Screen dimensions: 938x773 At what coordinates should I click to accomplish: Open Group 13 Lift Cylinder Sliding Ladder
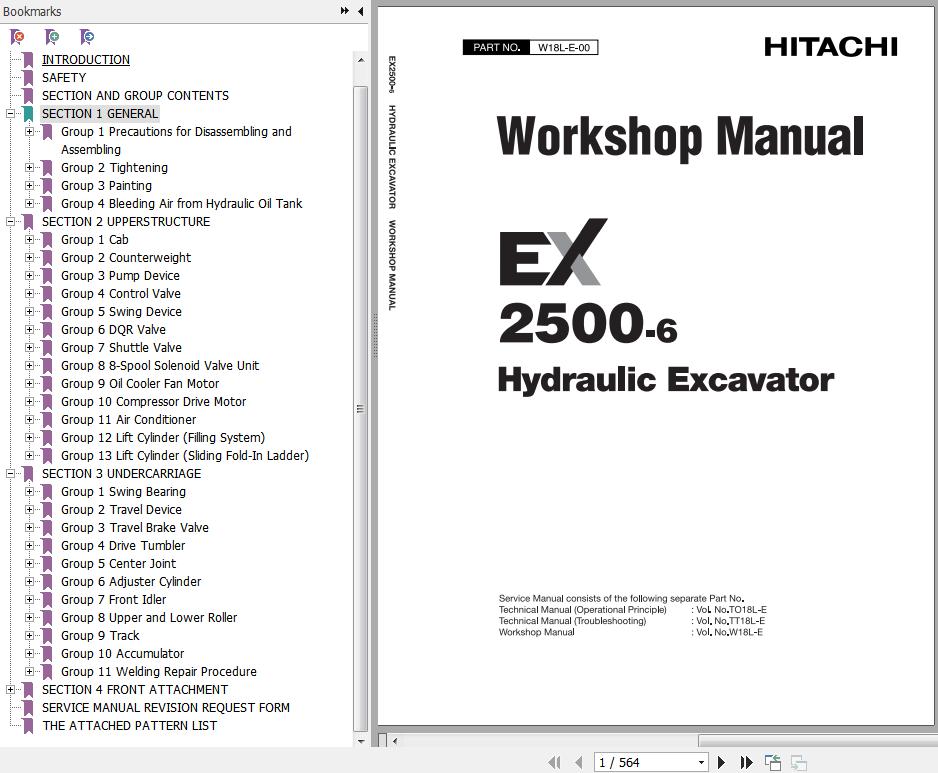pyautogui.click(x=185, y=455)
